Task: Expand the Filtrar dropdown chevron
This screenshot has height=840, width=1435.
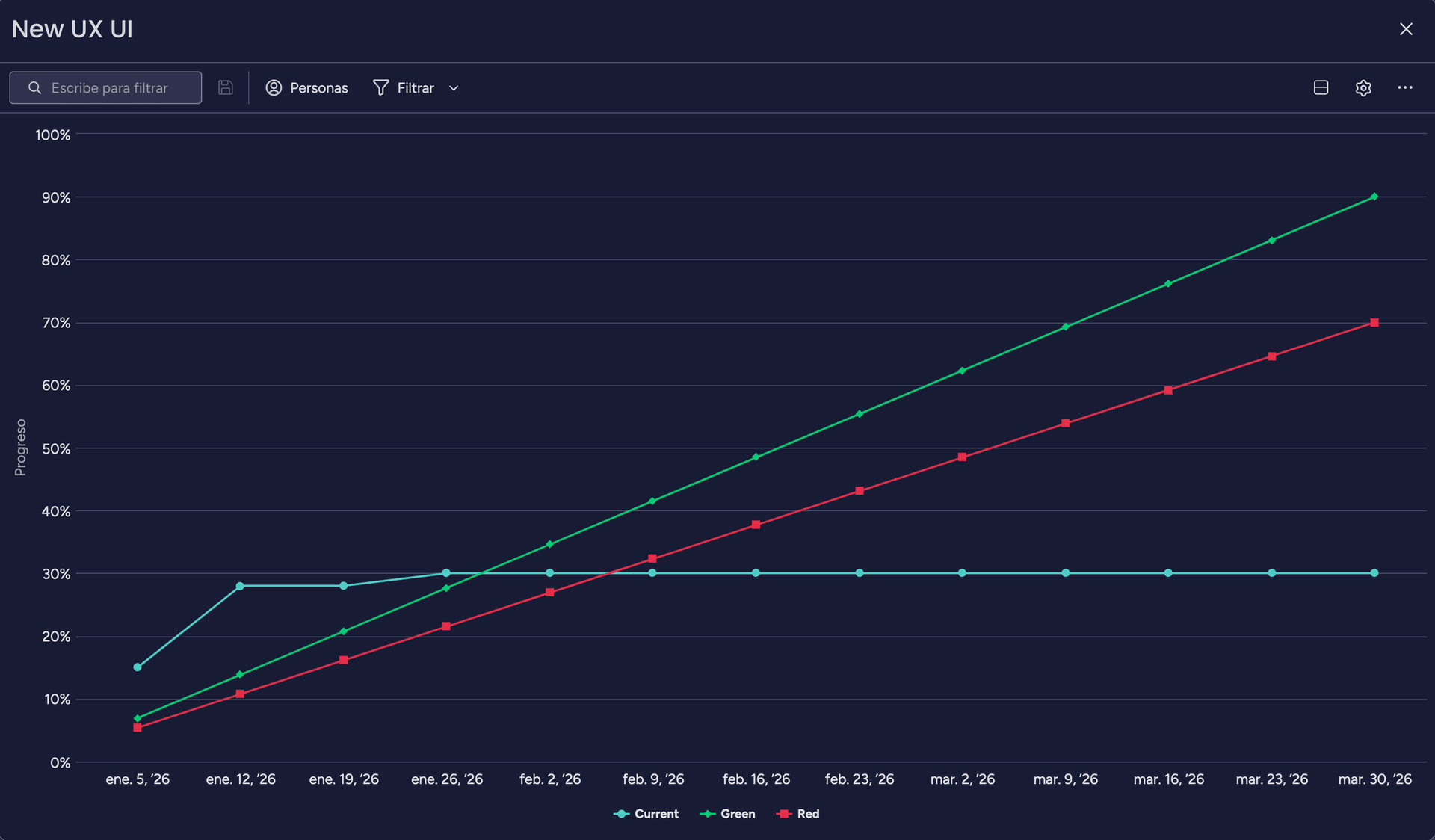Action: (x=453, y=88)
